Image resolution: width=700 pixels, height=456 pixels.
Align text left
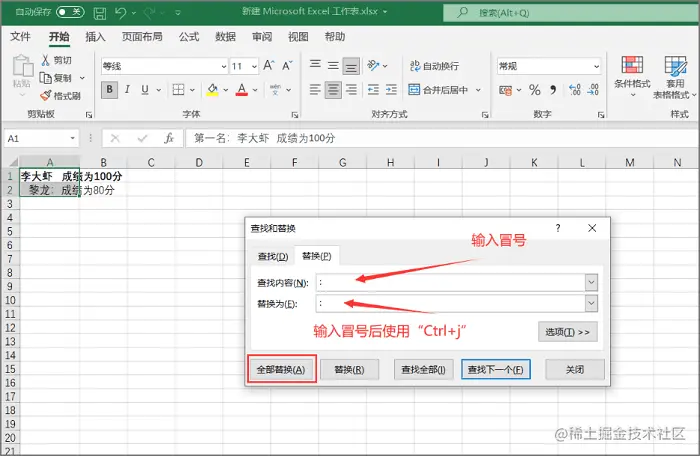coord(315,90)
